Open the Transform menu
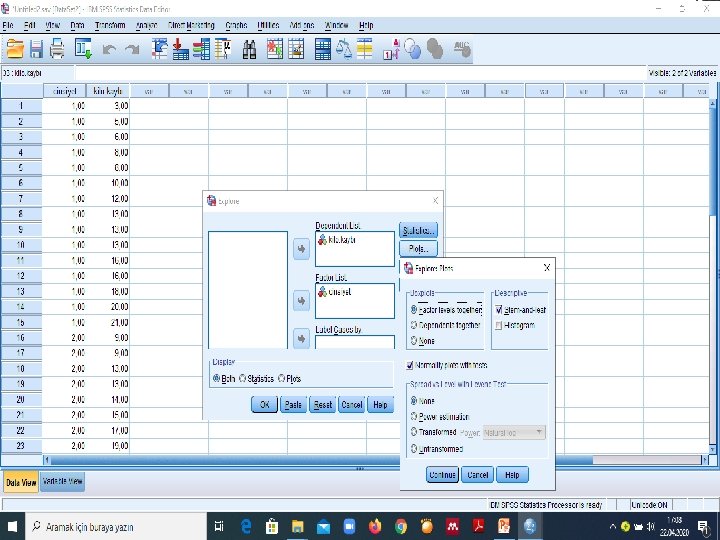 point(110,25)
